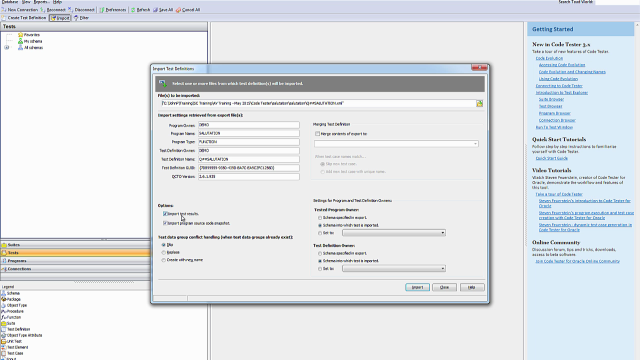Screen dimensions: 640x360
Task: Click the Save All toolbar icon
Action: click(x=156, y=10)
